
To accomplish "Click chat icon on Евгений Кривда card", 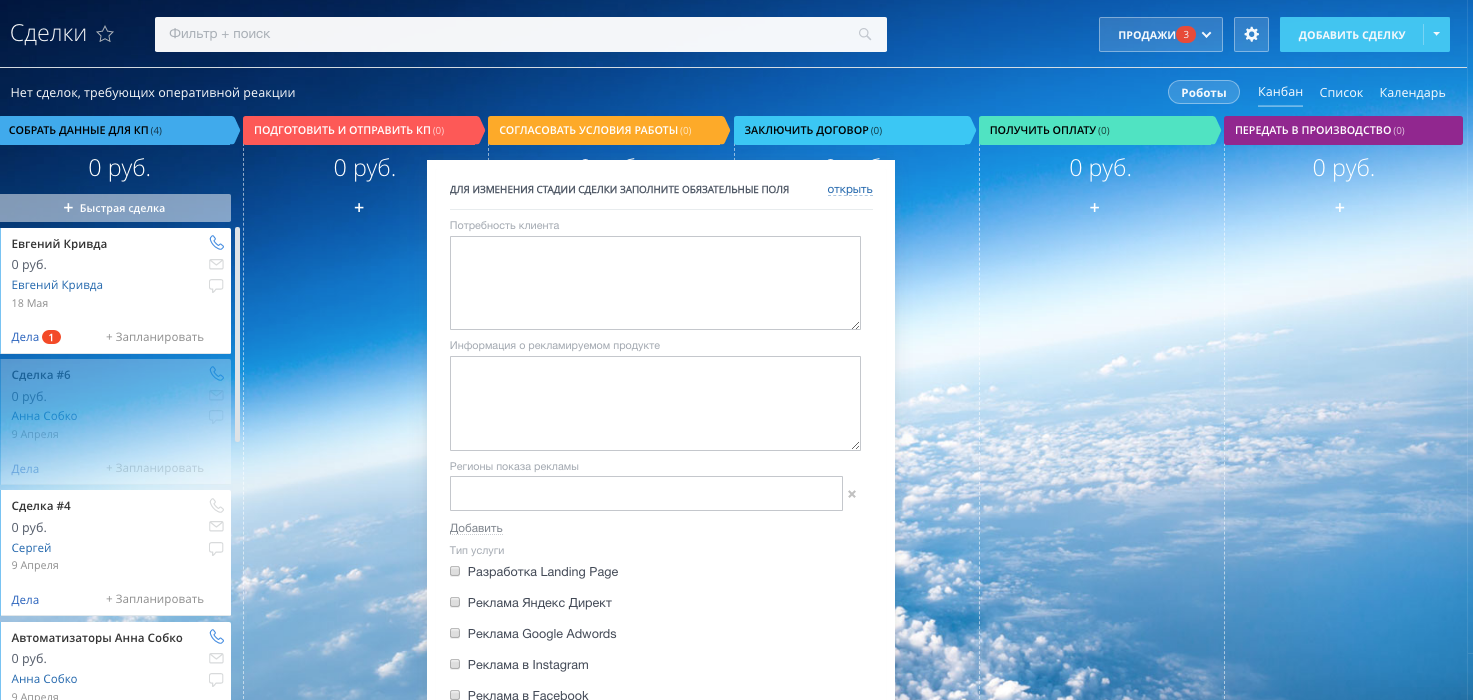I will point(216,285).
